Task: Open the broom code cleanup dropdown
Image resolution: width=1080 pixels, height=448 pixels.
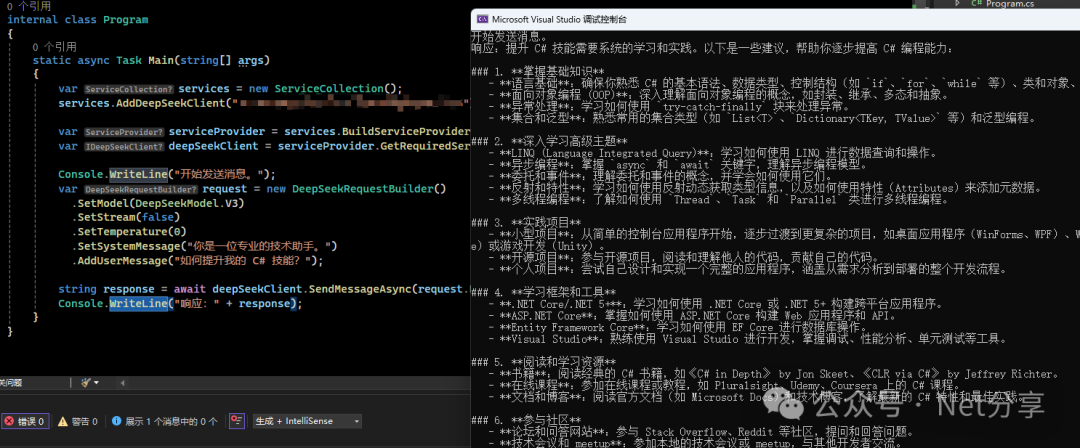Action: click(x=90, y=383)
